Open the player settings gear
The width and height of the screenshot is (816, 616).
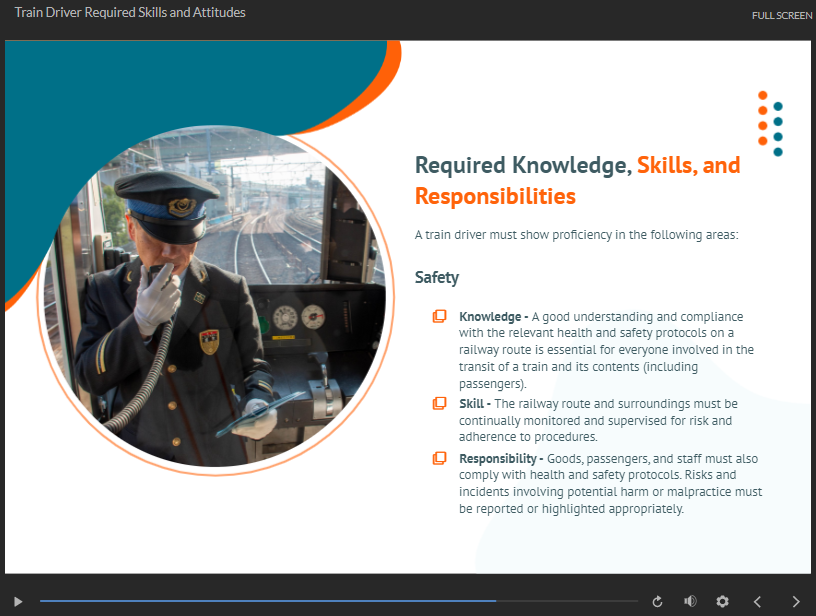722,601
